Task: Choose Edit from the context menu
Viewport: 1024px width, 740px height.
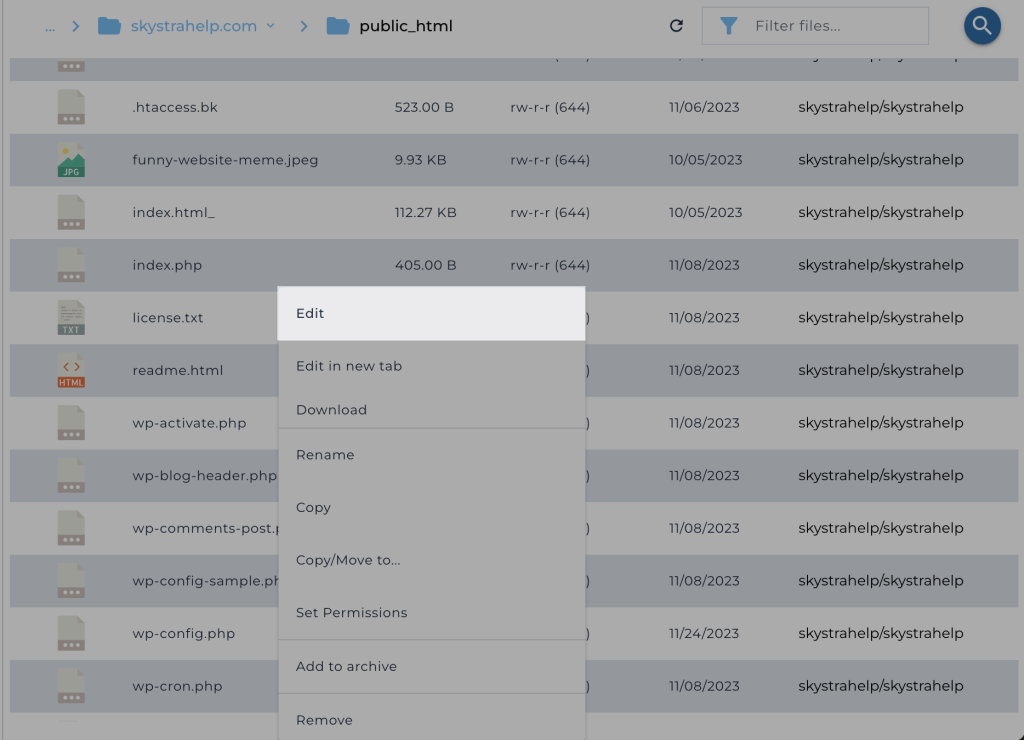Action: coord(310,313)
